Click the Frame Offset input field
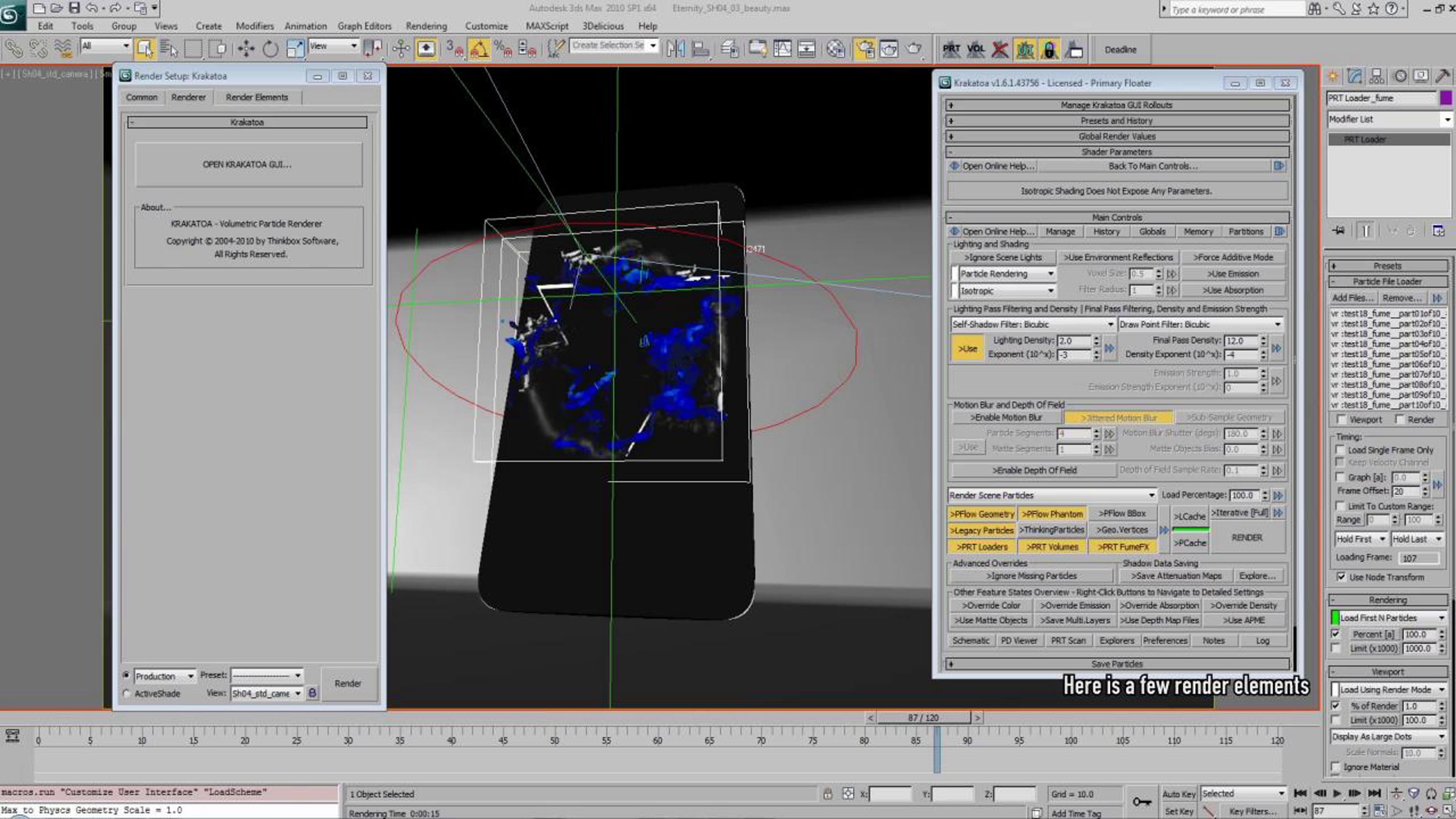 tap(1406, 491)
